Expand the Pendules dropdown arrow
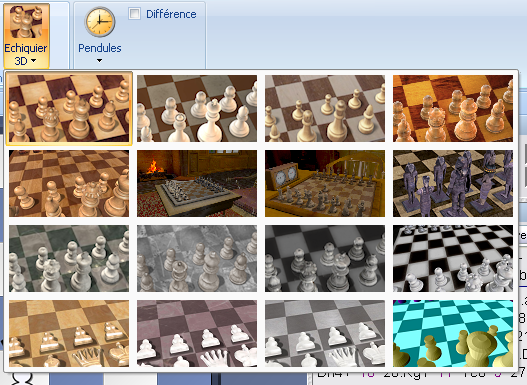The width and height of the screenshot is (527, 385). pyautogui.click(x=99, y=61)
